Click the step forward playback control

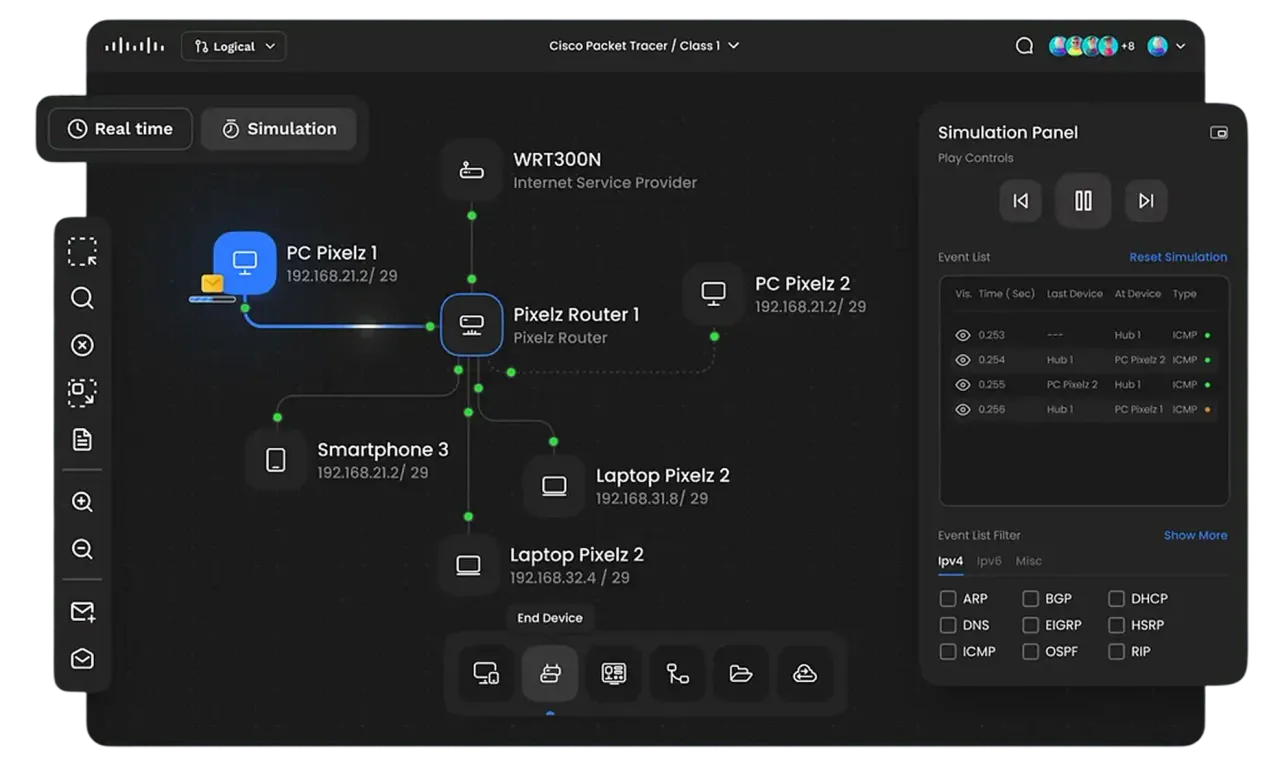tap(1146, 201)
